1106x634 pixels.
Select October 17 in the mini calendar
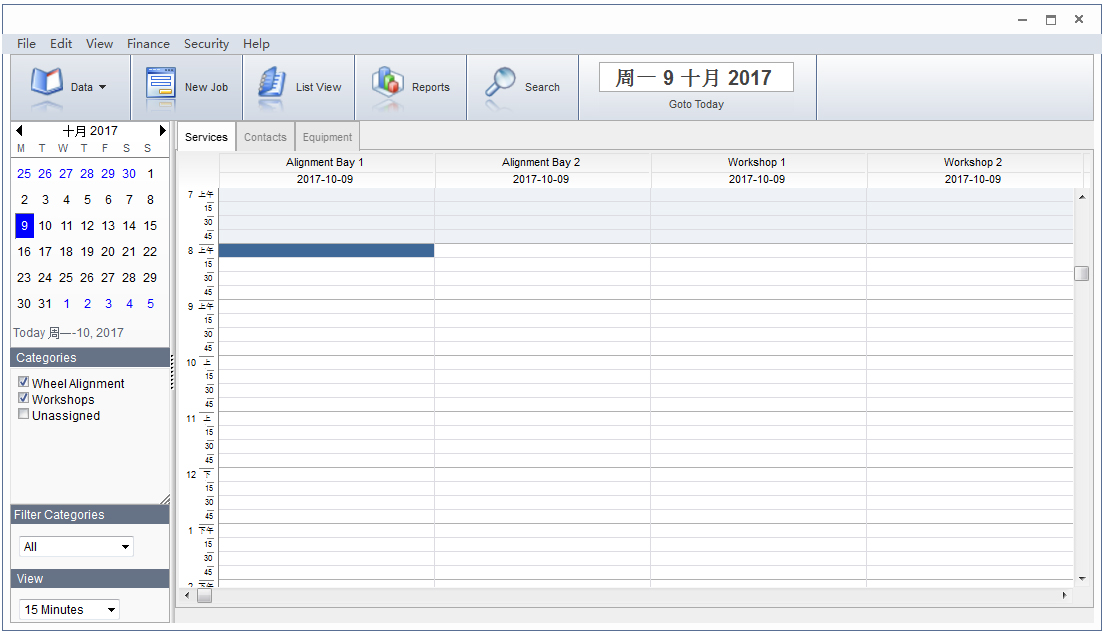point(45,252)
